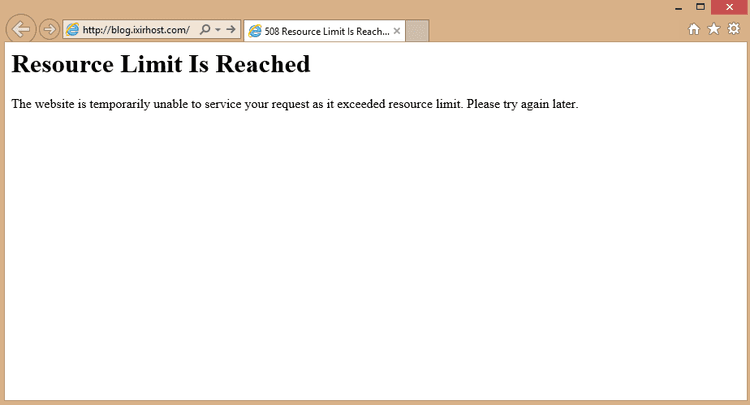Click the Internet Explorer icon in address bar
Screen dimensions: 750x405
point(72,30)
